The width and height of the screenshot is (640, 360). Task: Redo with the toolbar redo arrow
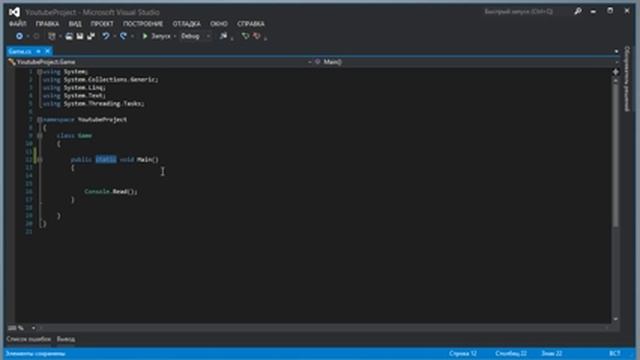(123, 36)
